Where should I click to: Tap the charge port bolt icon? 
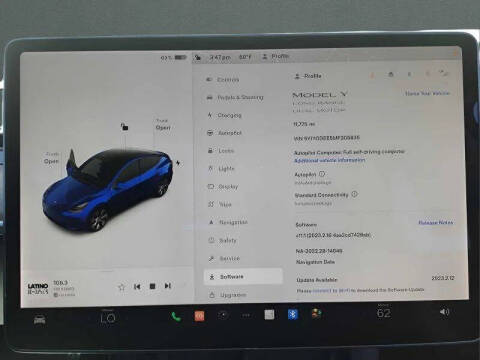pyautogui.click(x=178, y=163)
